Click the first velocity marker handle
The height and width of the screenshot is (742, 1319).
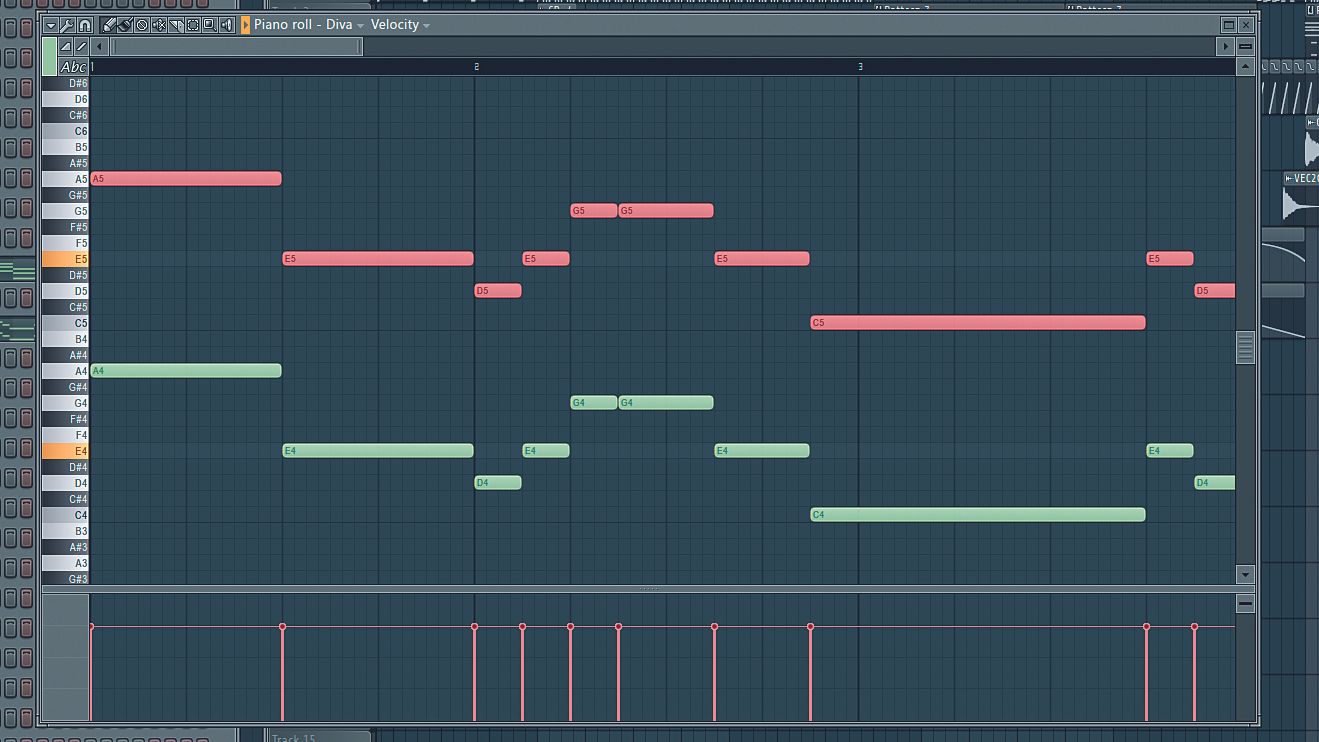coord(92,626)
